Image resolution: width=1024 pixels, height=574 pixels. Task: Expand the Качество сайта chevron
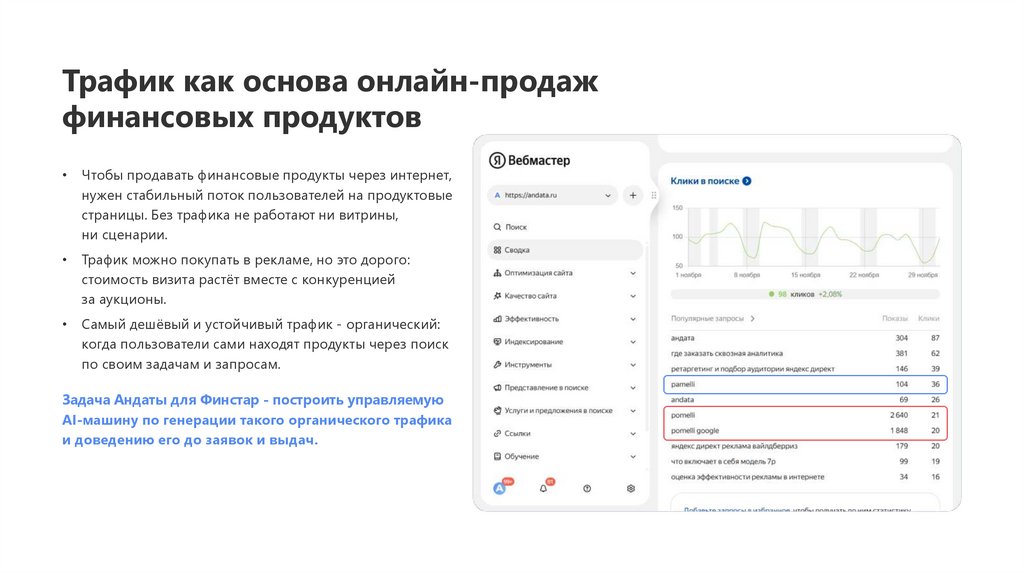click(633, 296)
